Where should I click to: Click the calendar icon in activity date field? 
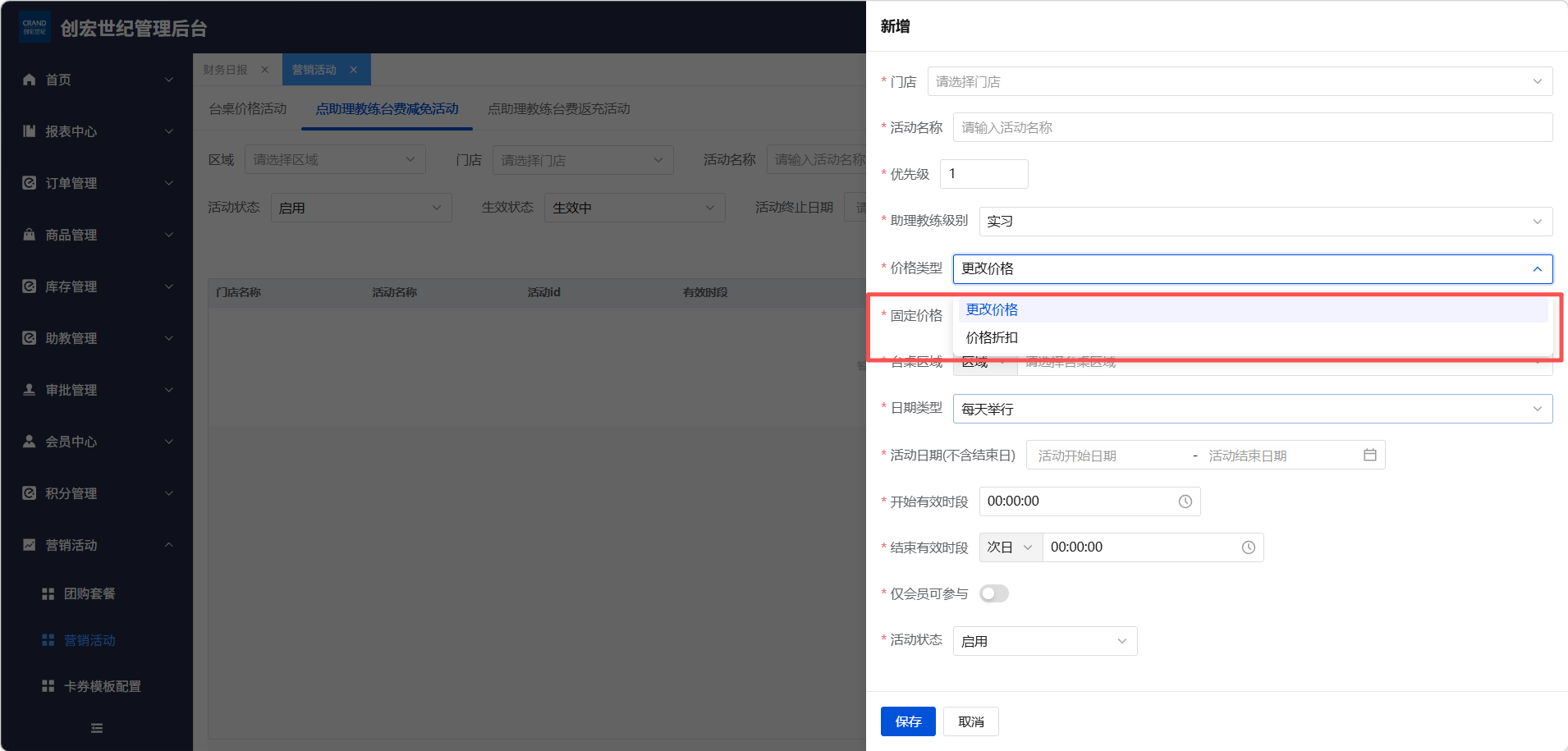click(x=1369, y=455)
